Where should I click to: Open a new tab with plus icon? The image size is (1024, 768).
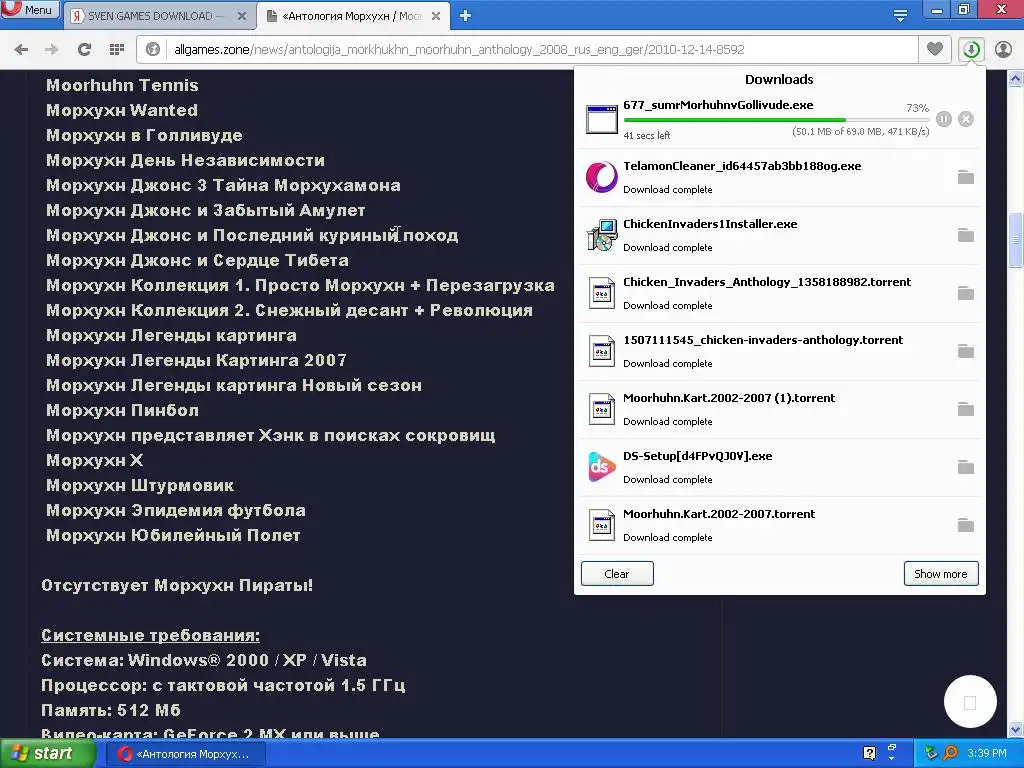[x=465, y=16]
